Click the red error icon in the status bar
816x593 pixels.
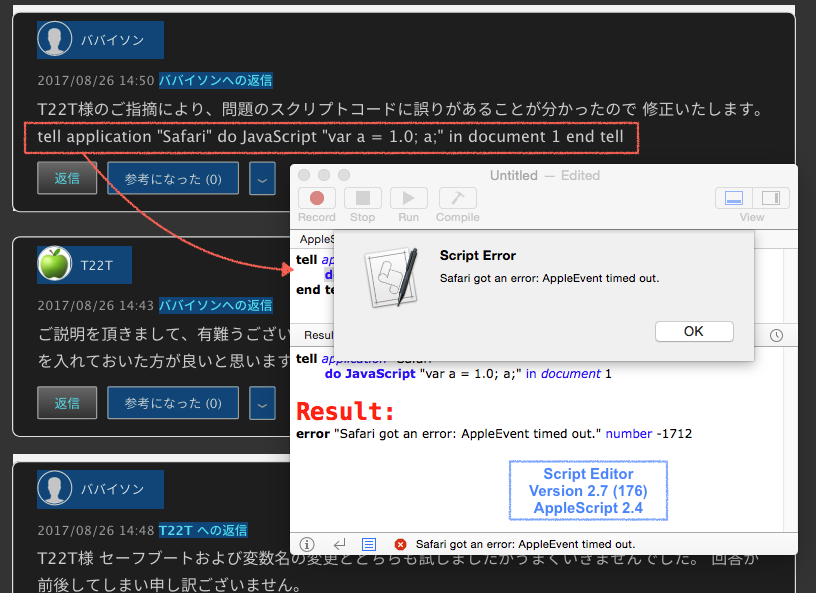(400, 545)
